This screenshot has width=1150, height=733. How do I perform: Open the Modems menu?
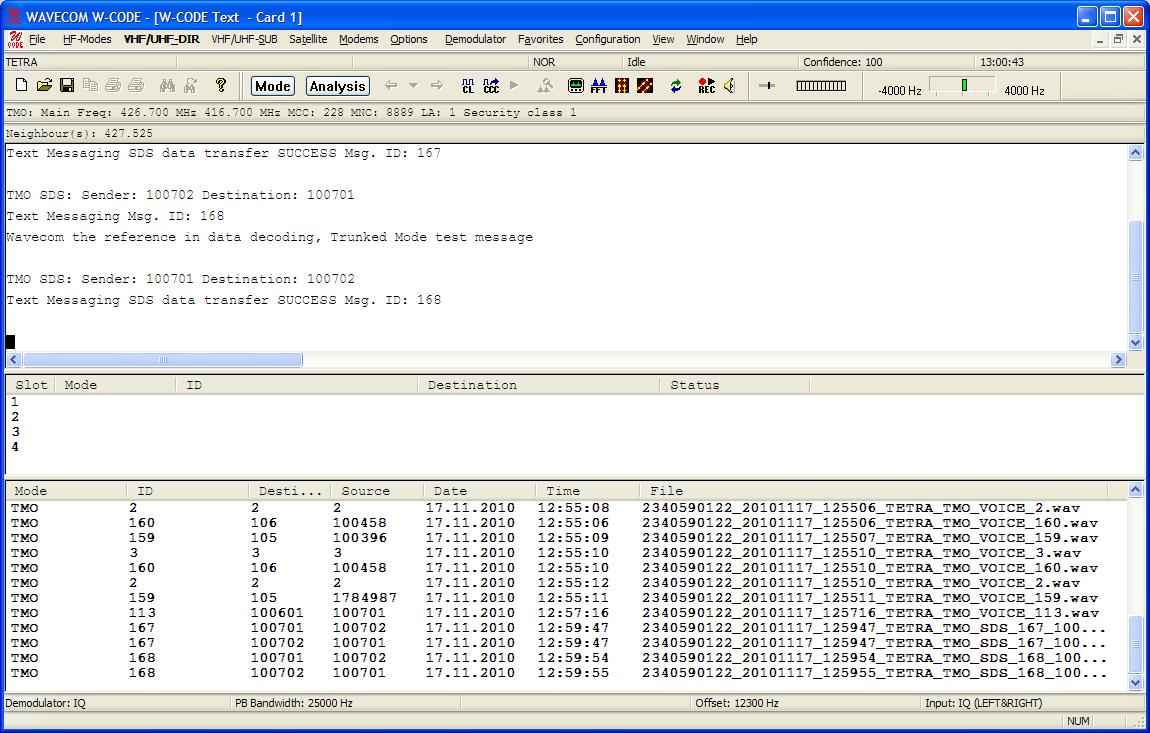point(359,40)
